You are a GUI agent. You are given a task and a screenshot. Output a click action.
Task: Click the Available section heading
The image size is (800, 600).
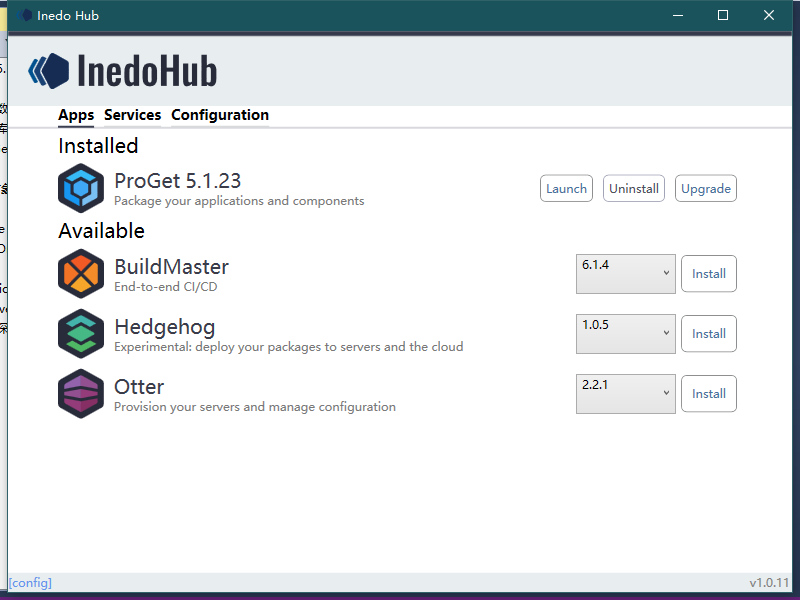102,231
